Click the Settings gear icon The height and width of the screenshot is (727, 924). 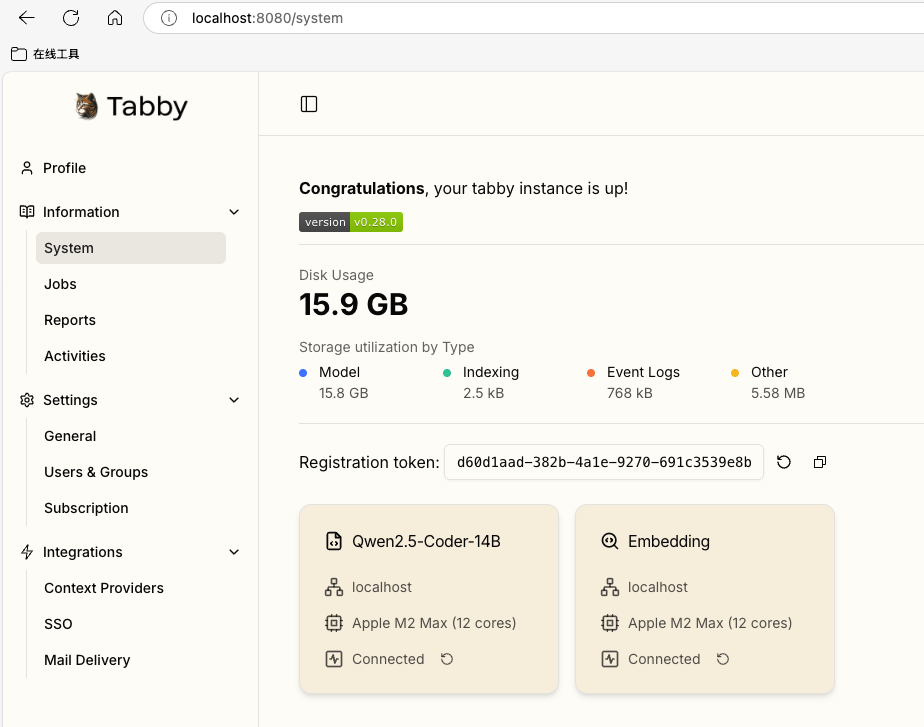point(27,400)
